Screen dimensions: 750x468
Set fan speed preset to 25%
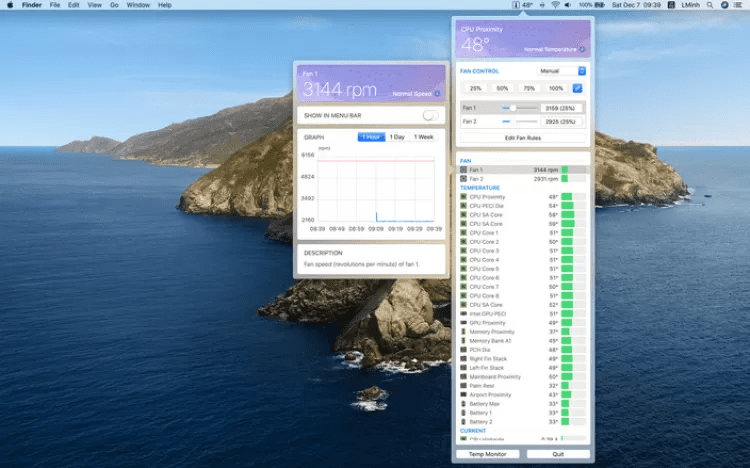click(475, 89)
